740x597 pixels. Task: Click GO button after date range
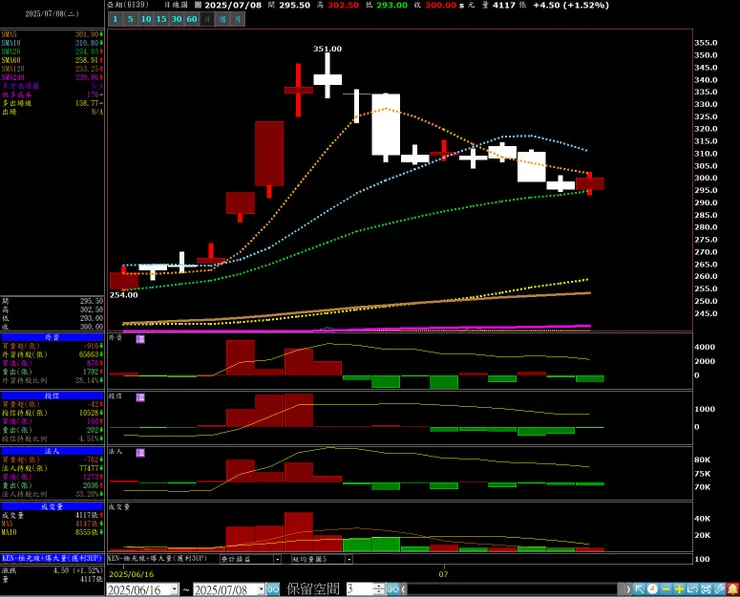(x=273, y=589)
